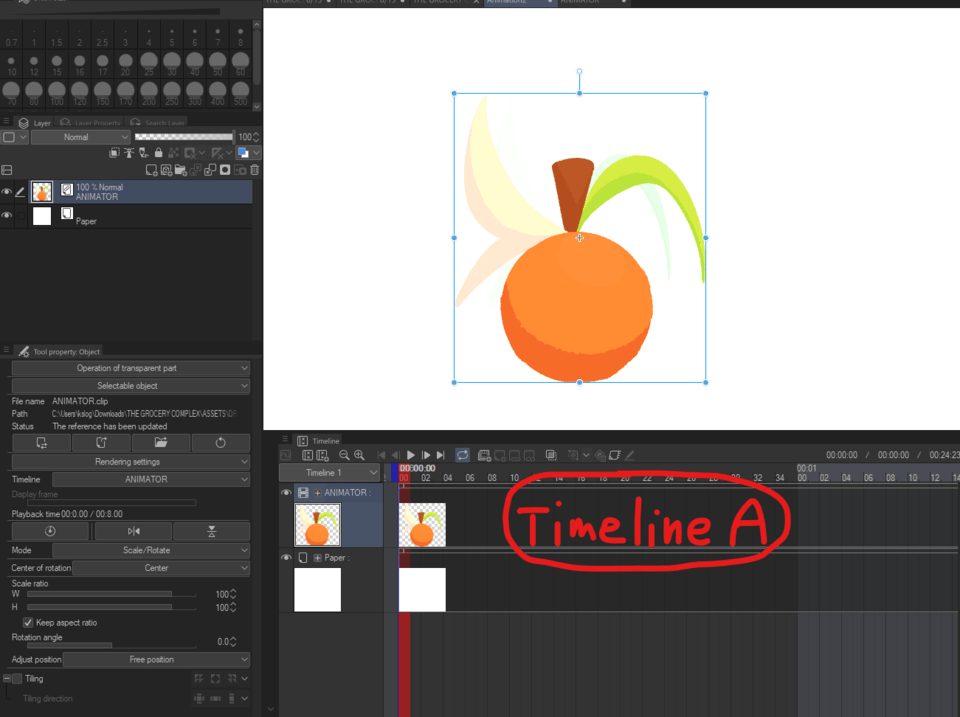960x717 pixels.
Task: Create a new layer folder
Action: tap(181, 170)
